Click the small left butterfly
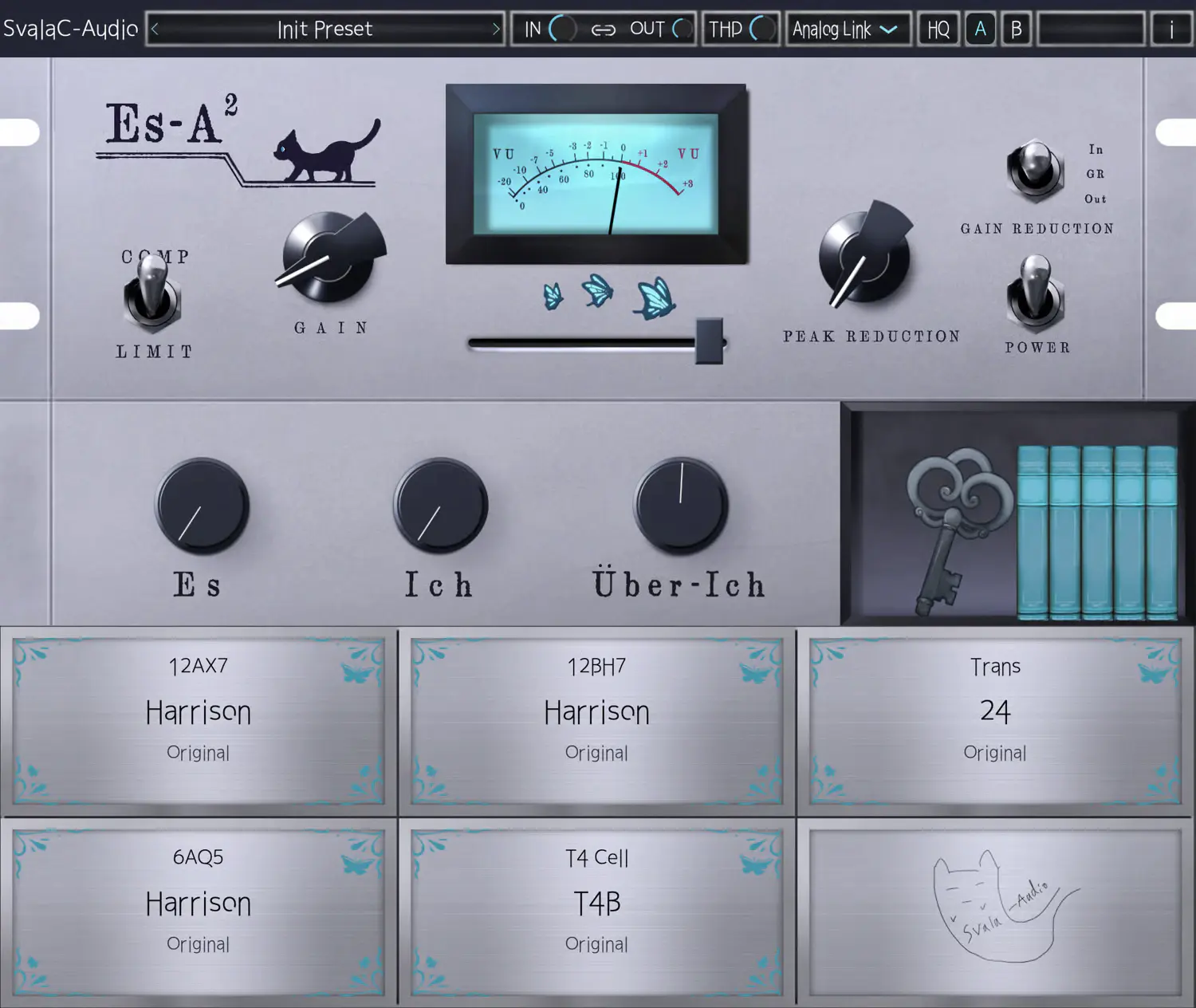1196x1008 pixels. (553, 296)
